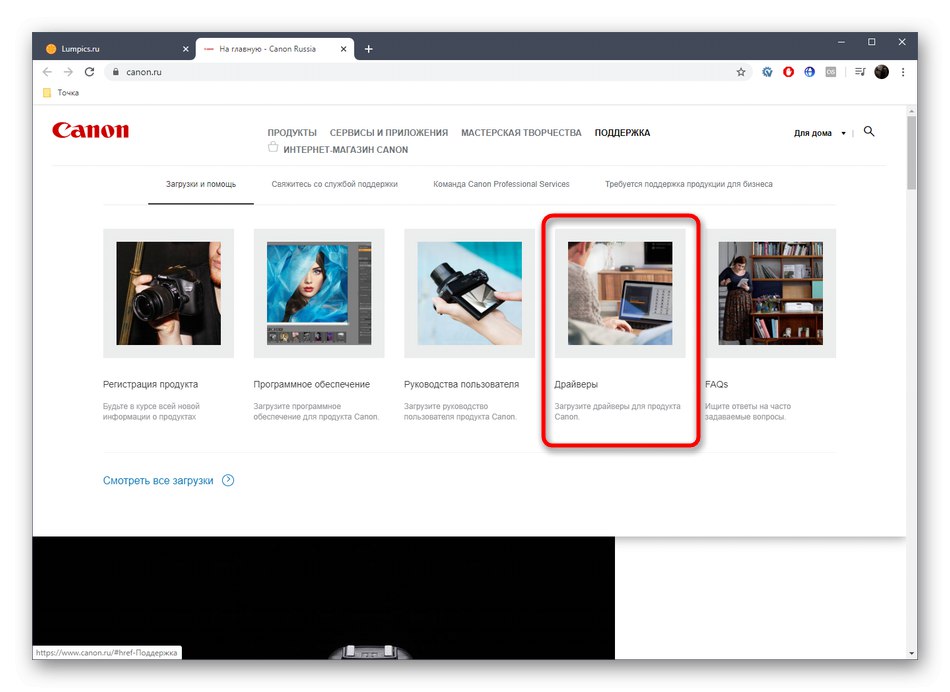950x692 pixels.
Task: Click the Регистрация продукта camera thumbnail
Action: (168, 293)
